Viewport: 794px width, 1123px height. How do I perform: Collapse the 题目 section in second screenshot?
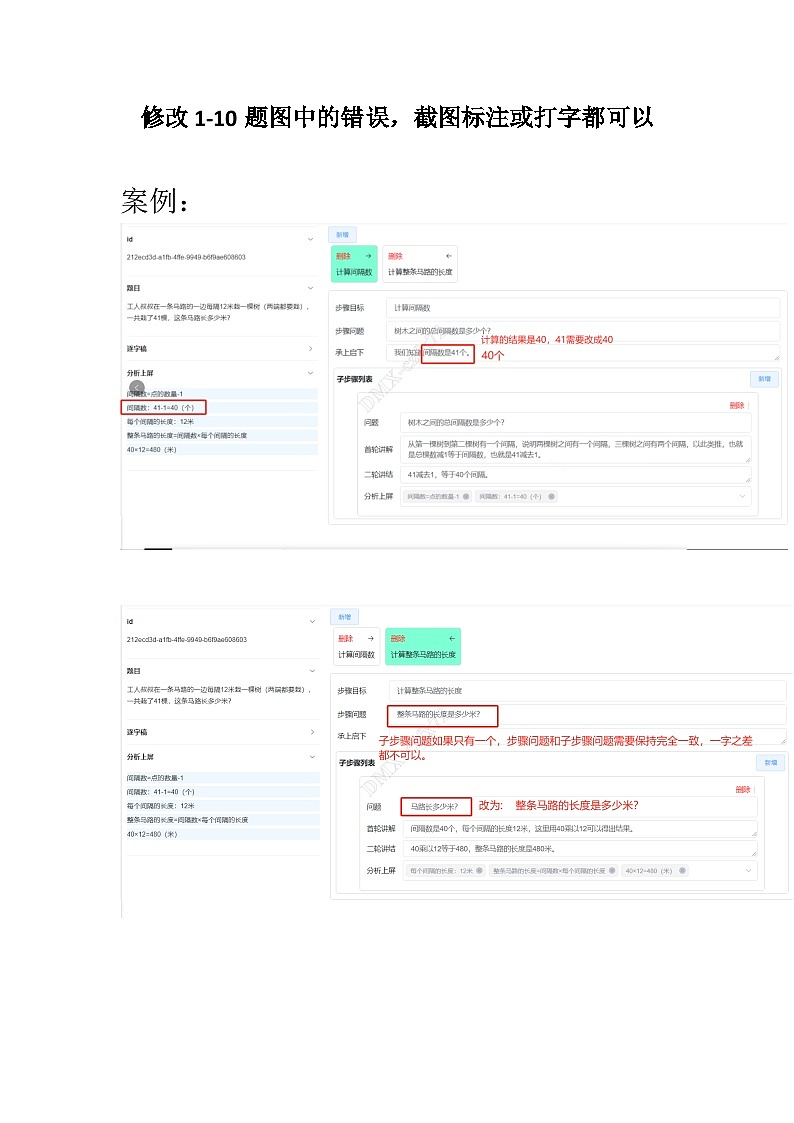[x=311, y=671]
